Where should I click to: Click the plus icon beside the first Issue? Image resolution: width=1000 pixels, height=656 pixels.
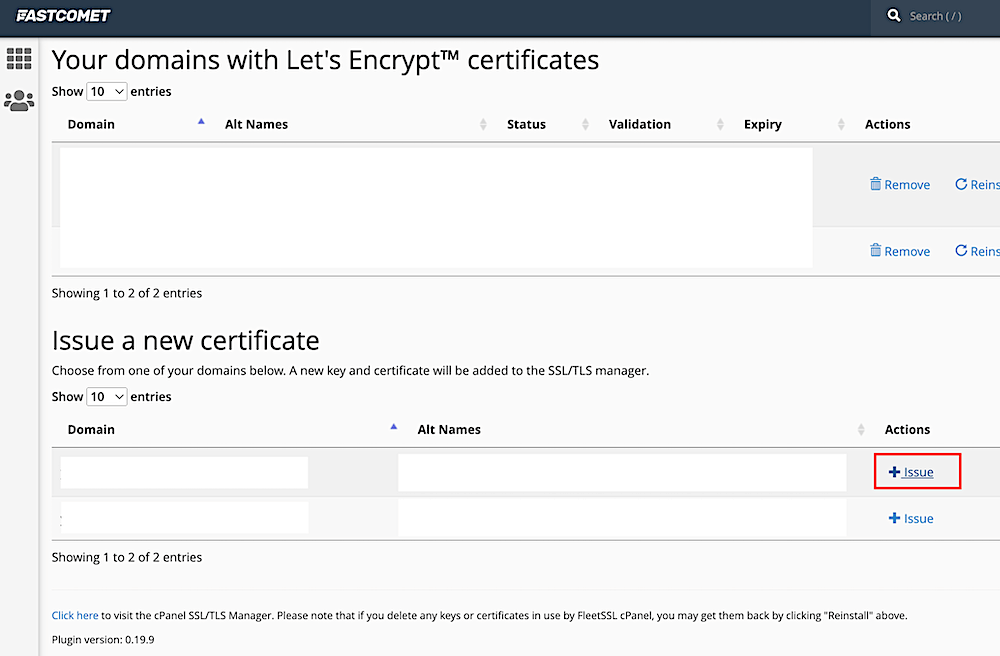[x=894, y=472]
